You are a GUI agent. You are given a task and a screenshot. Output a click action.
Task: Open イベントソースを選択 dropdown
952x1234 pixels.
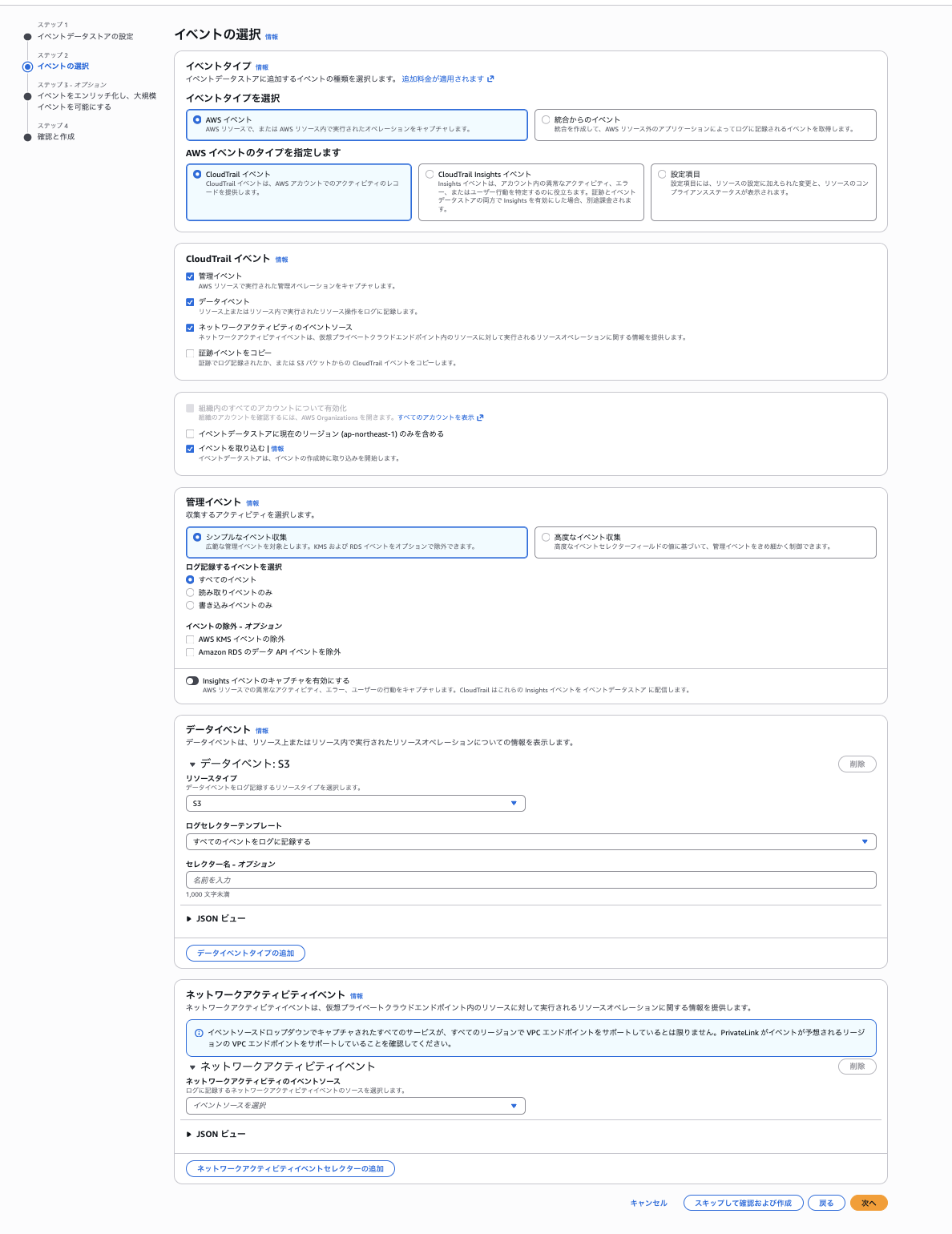[x=356, y=1106]
